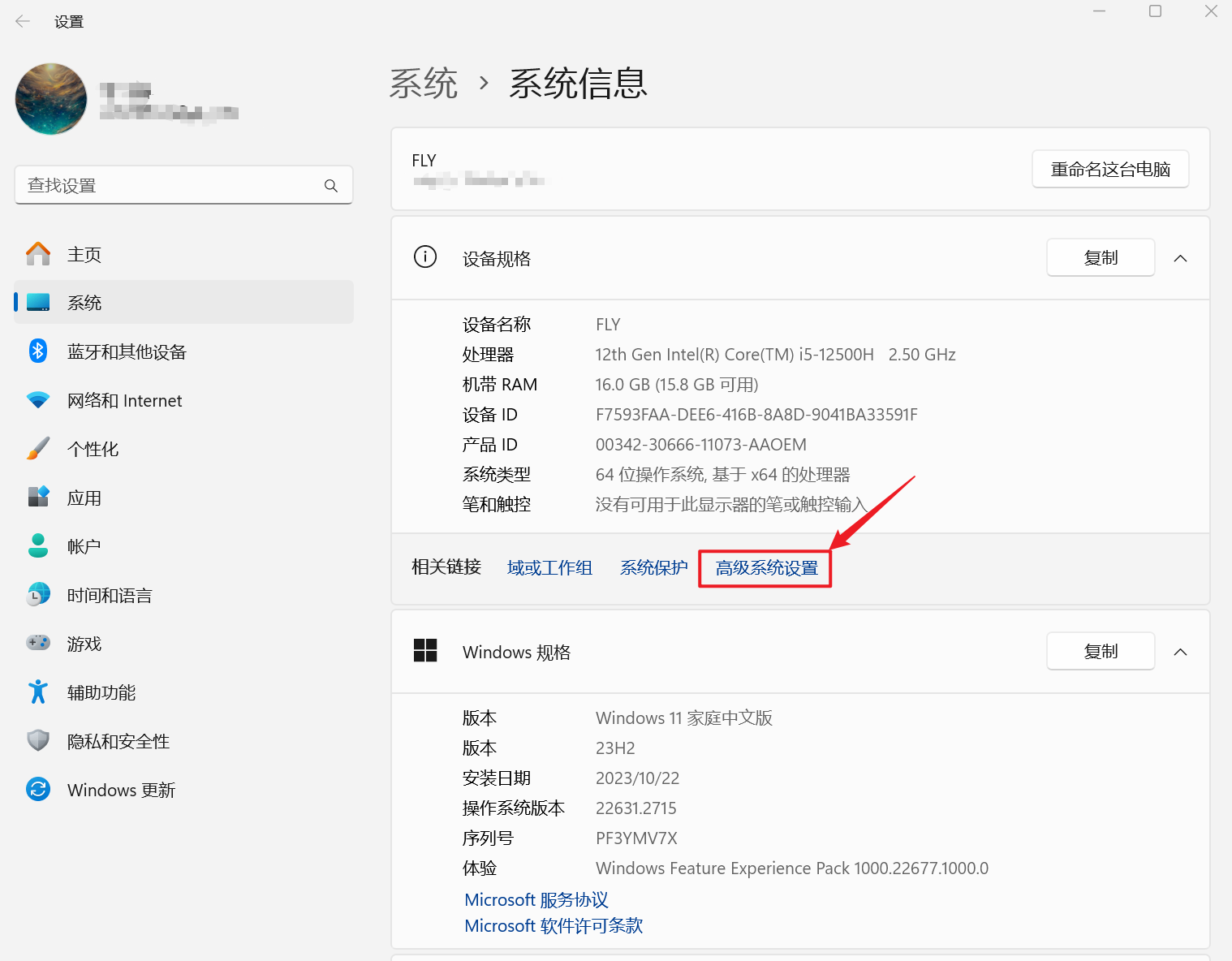Open Windows 更新 settings
This screenshot has width=1232, height=961.
[x=121, y=790]
